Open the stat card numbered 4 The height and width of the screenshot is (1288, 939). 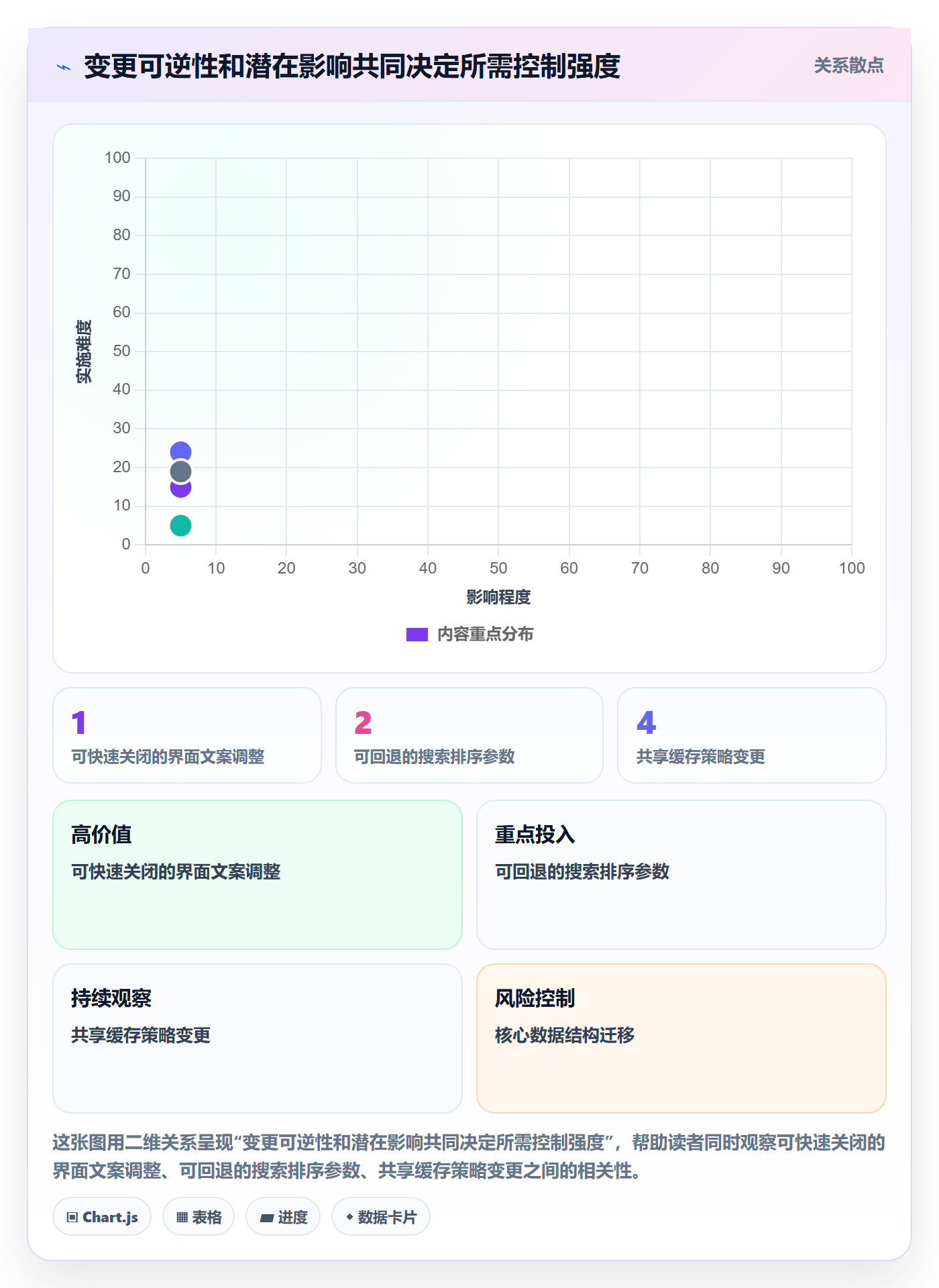coord(752,735)
